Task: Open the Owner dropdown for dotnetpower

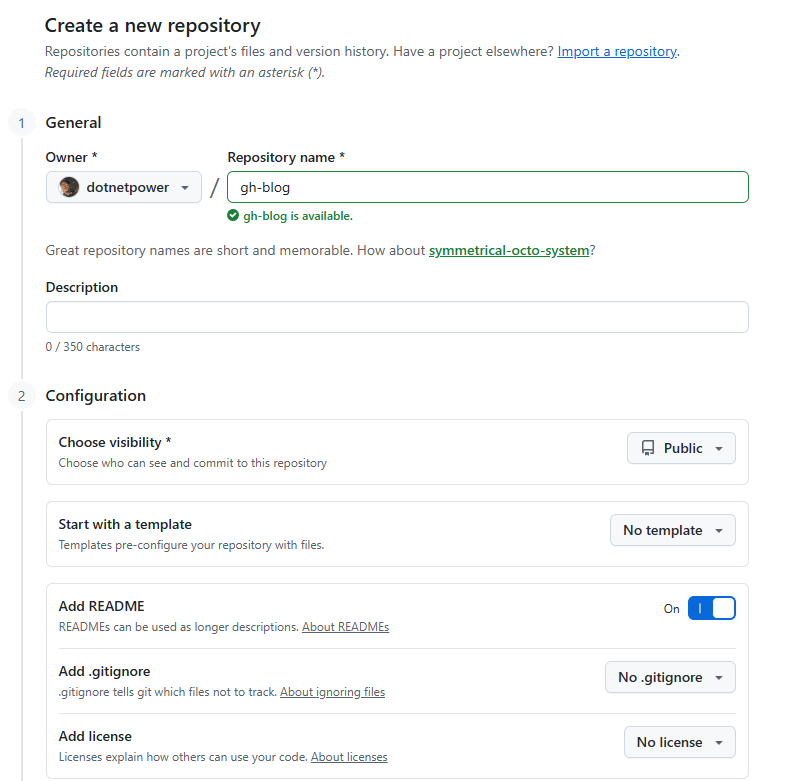Action: click(124, 187)
